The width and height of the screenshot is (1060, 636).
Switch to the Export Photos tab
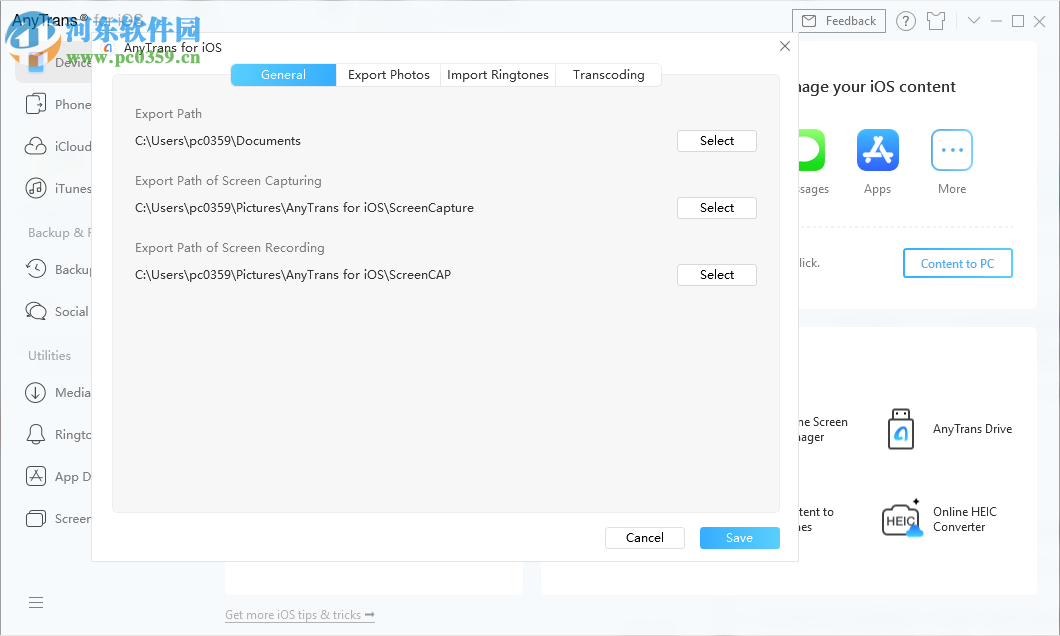pos(389,75)
